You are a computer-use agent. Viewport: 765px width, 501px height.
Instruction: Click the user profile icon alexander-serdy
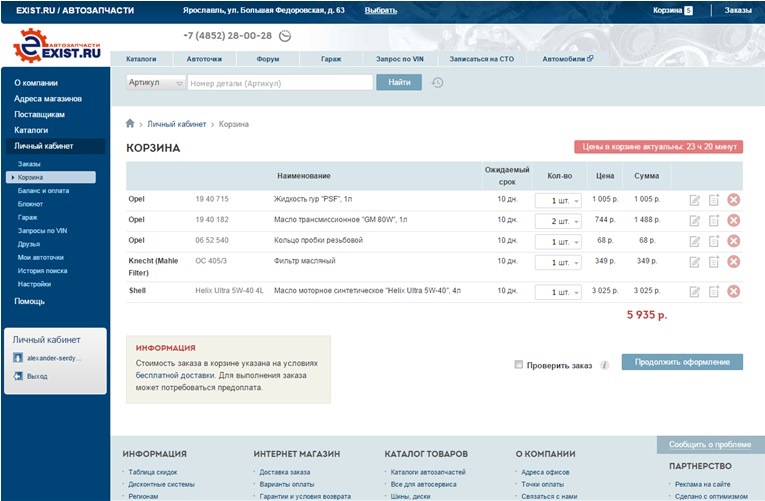[18, 358]
